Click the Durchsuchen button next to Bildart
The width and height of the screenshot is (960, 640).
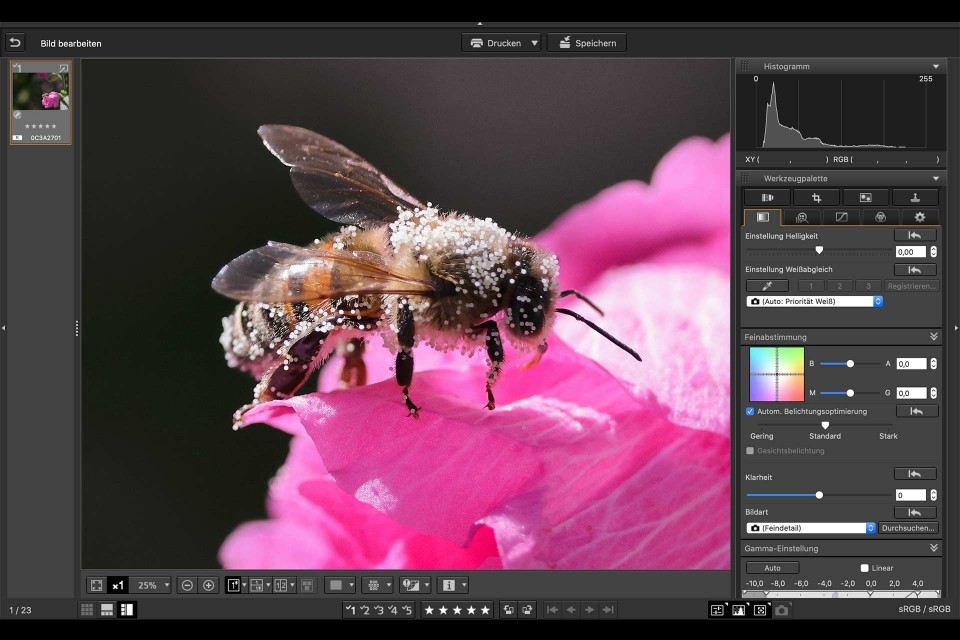click(x=909, y=527)
